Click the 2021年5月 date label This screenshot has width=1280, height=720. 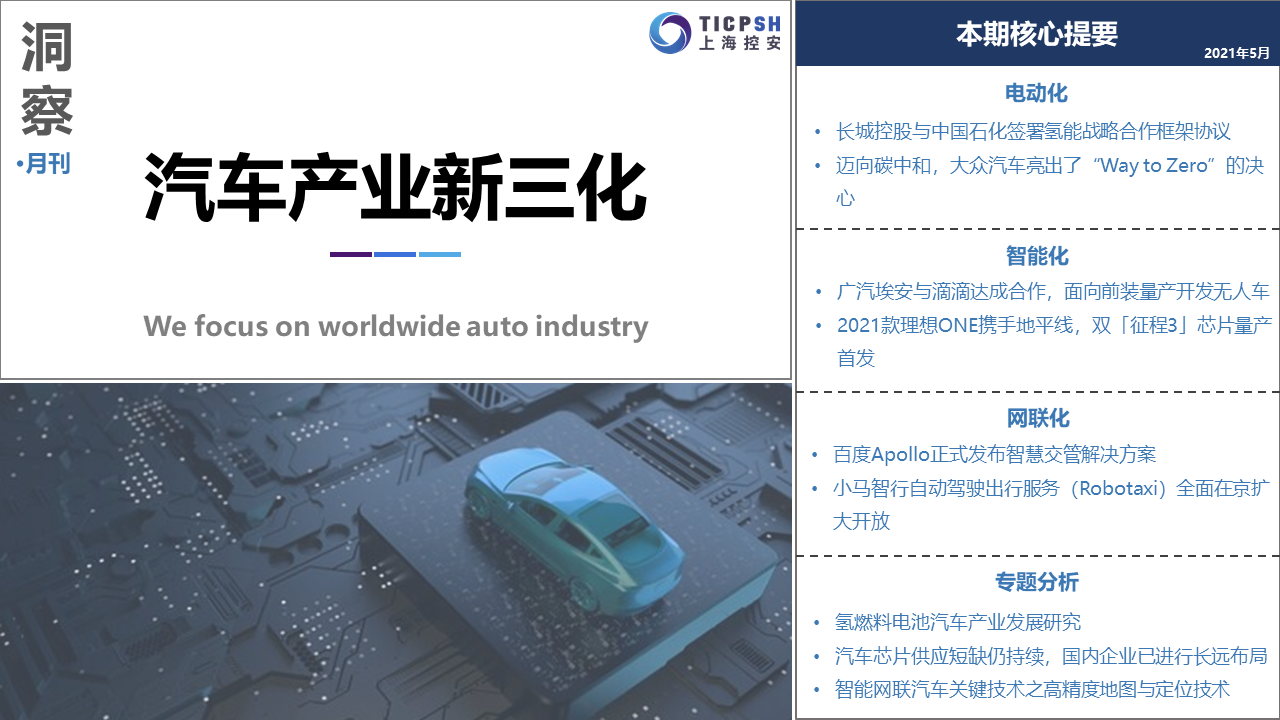[x=1236, y=52]
